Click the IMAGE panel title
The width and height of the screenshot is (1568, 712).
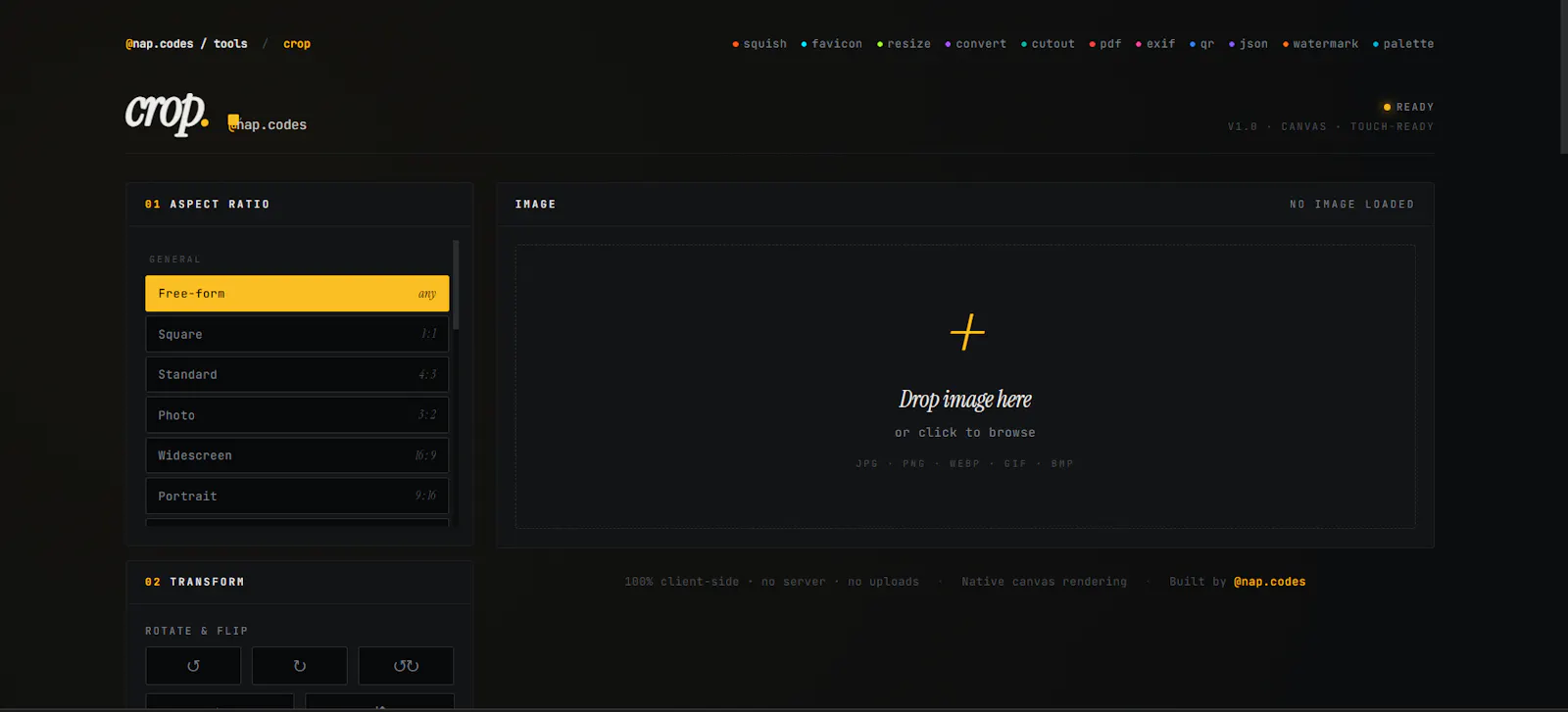535,205
